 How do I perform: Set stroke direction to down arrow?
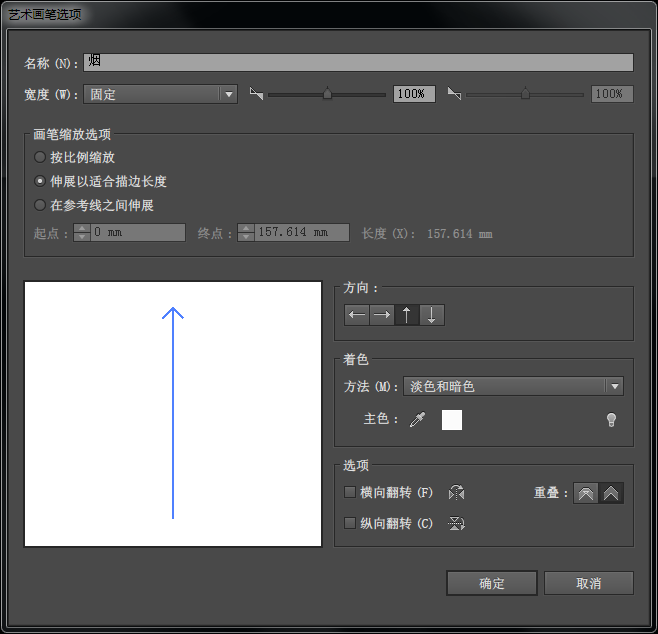(432, 315)
